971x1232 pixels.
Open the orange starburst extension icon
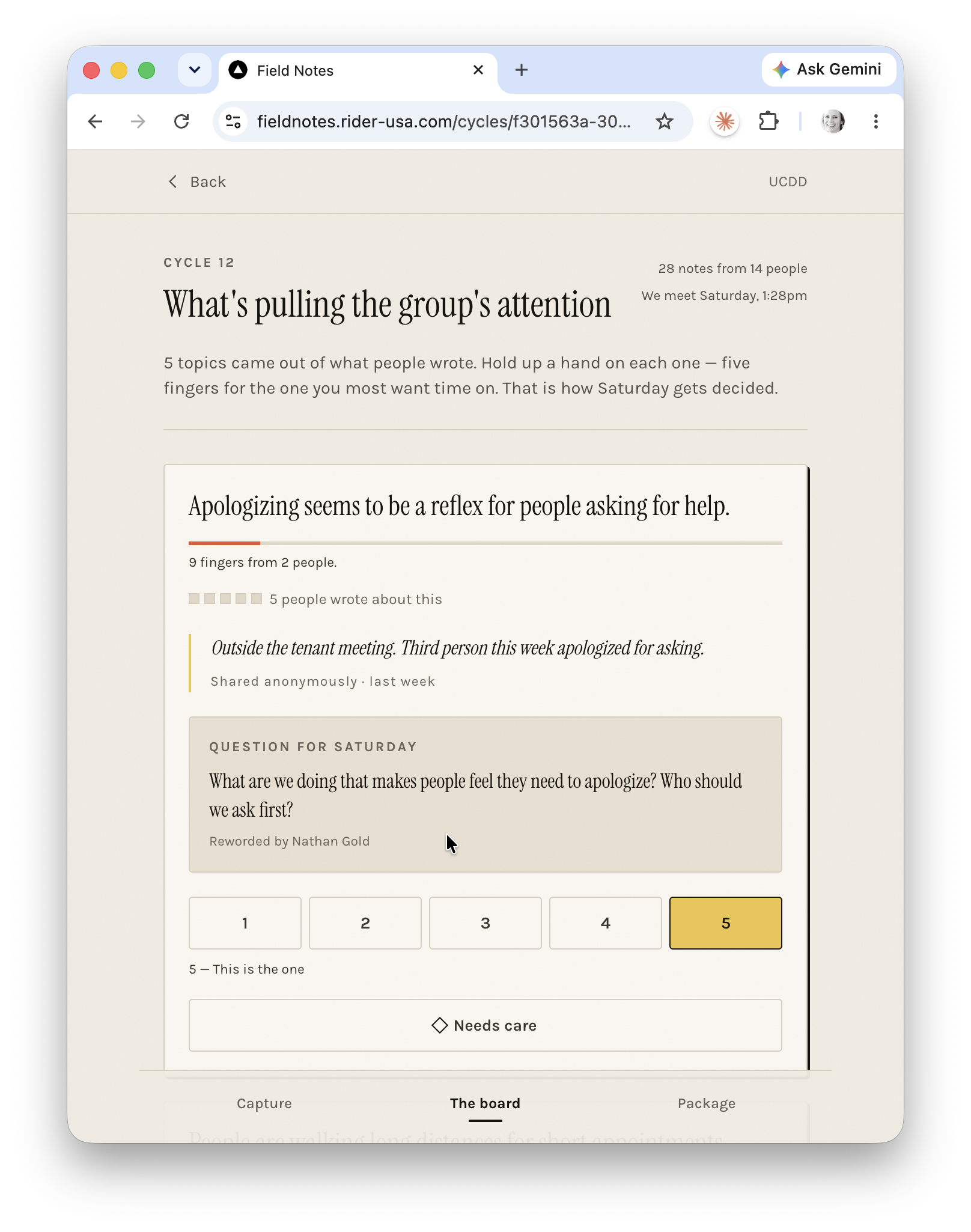[725, 121]
